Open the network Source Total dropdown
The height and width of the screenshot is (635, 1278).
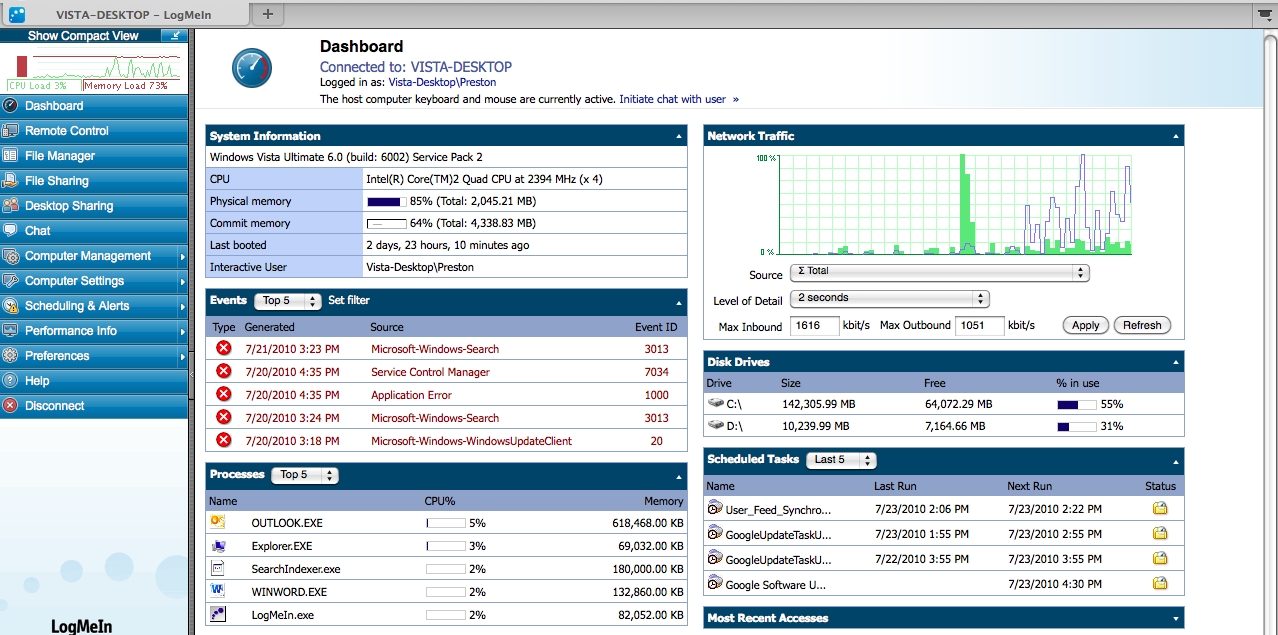point(939,272)
